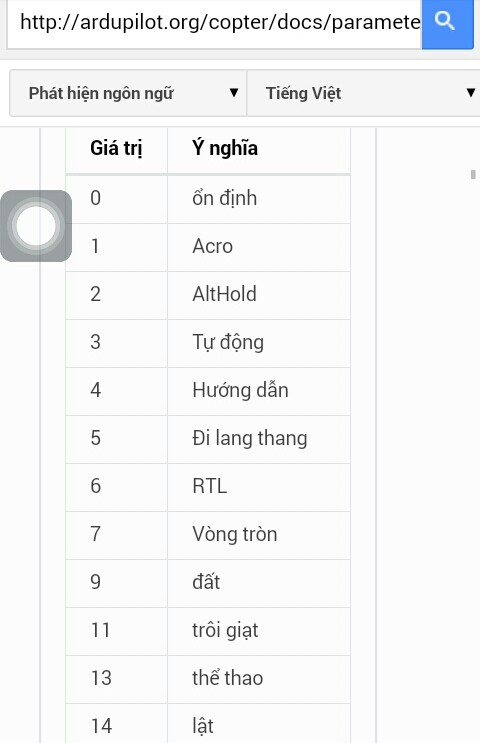Click the small page scrollbar thumb

(473, 174)
